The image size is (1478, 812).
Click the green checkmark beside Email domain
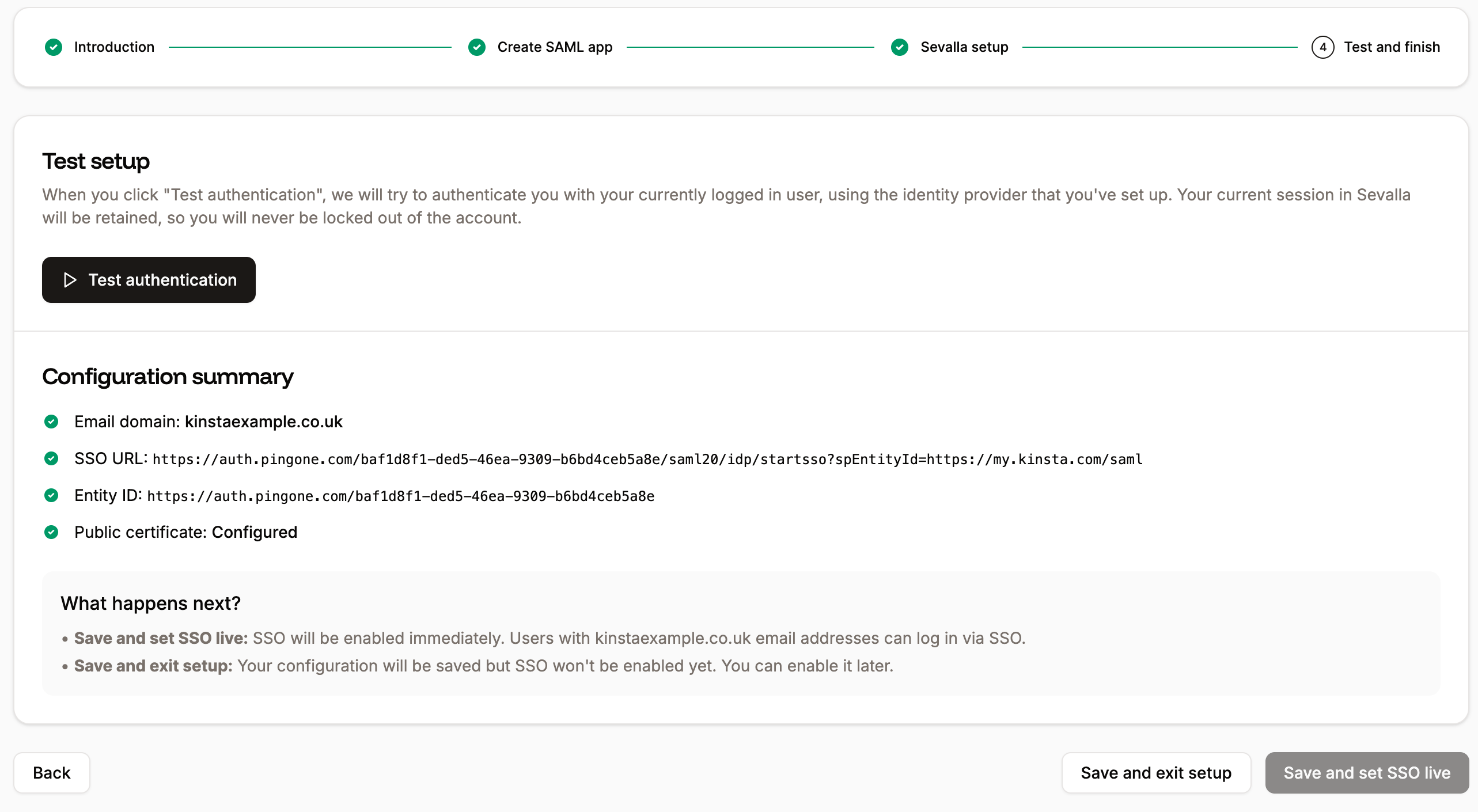coord(52,422)
